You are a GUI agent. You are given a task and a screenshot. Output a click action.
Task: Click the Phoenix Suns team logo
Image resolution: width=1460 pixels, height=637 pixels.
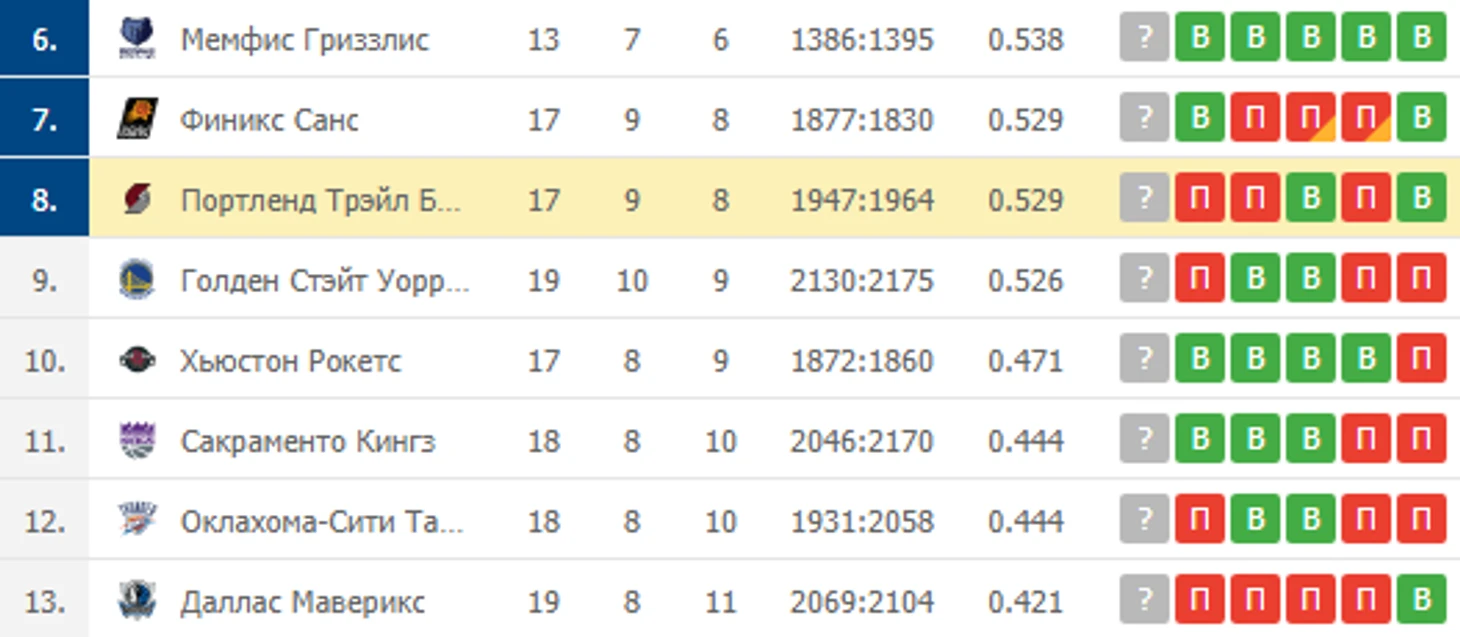tap(137, 120)
